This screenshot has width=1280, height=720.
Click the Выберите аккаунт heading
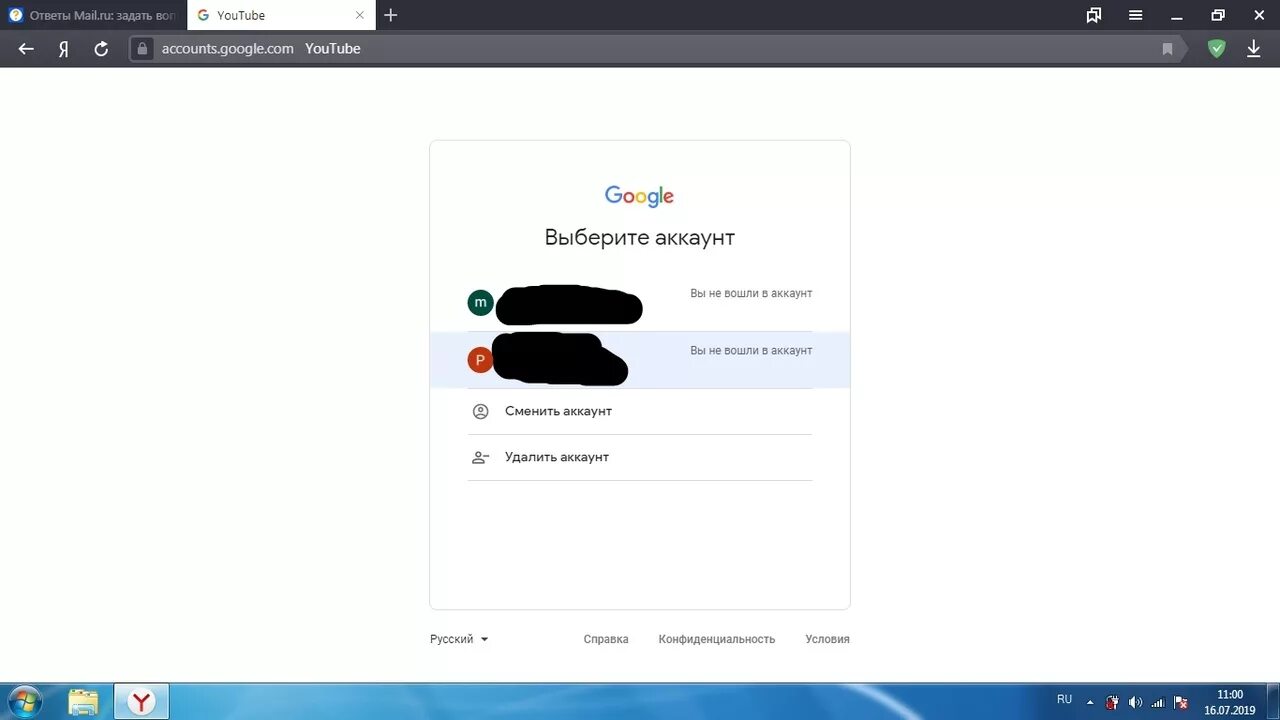tap(640, 238)
